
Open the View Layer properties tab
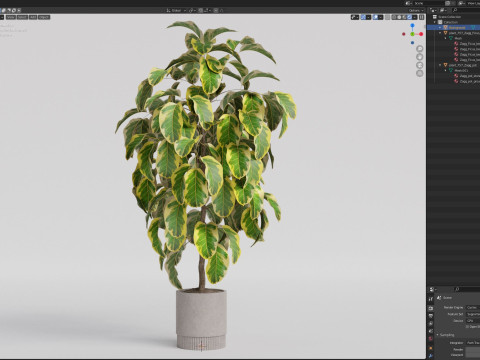[431, 323]
